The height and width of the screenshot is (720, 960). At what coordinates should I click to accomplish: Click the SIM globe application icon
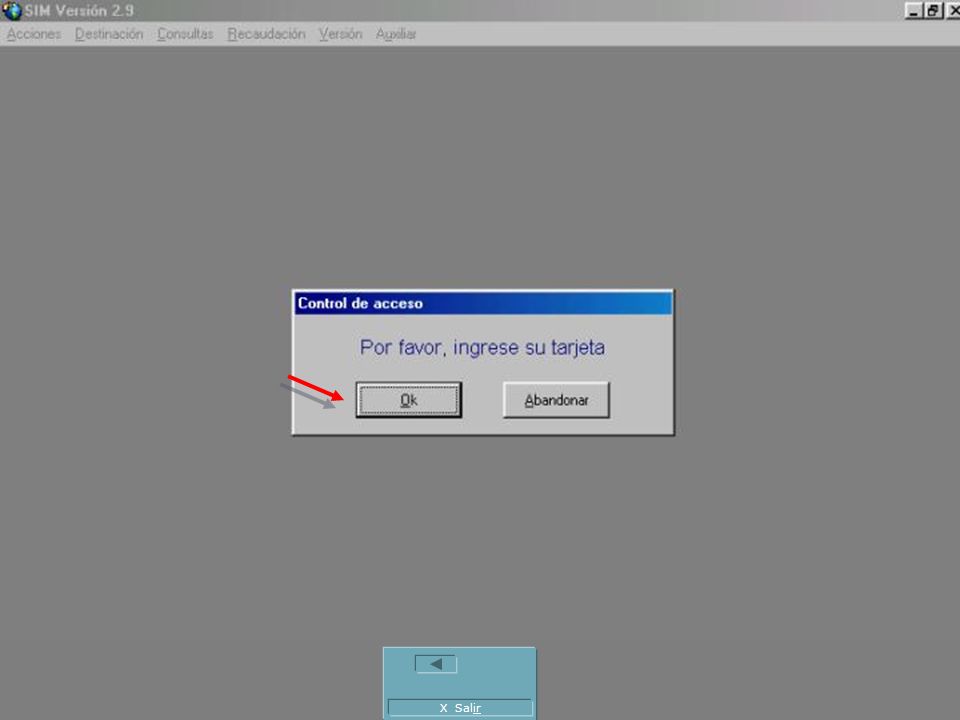(x=12, y=10)
